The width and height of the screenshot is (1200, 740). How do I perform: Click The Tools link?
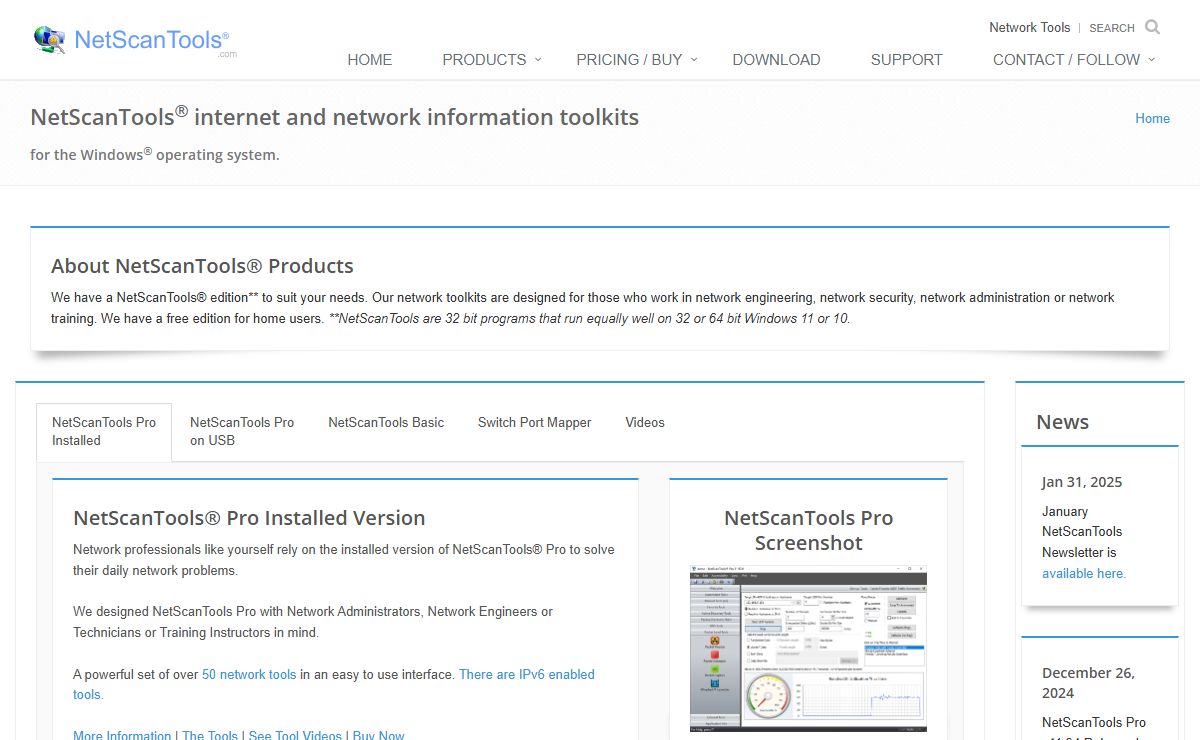click(x=210, y=736)
